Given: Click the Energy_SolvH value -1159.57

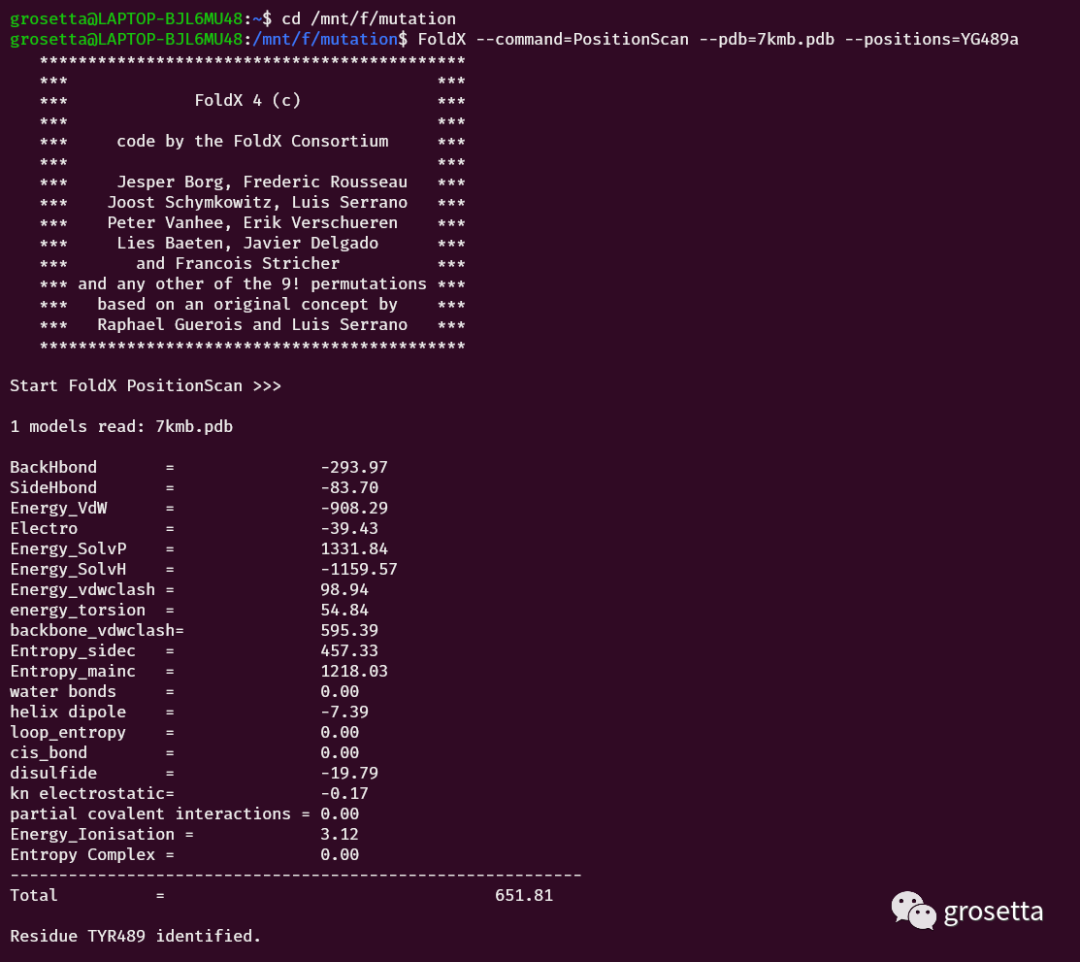Looking at the screenshot, I should point(359,569).
